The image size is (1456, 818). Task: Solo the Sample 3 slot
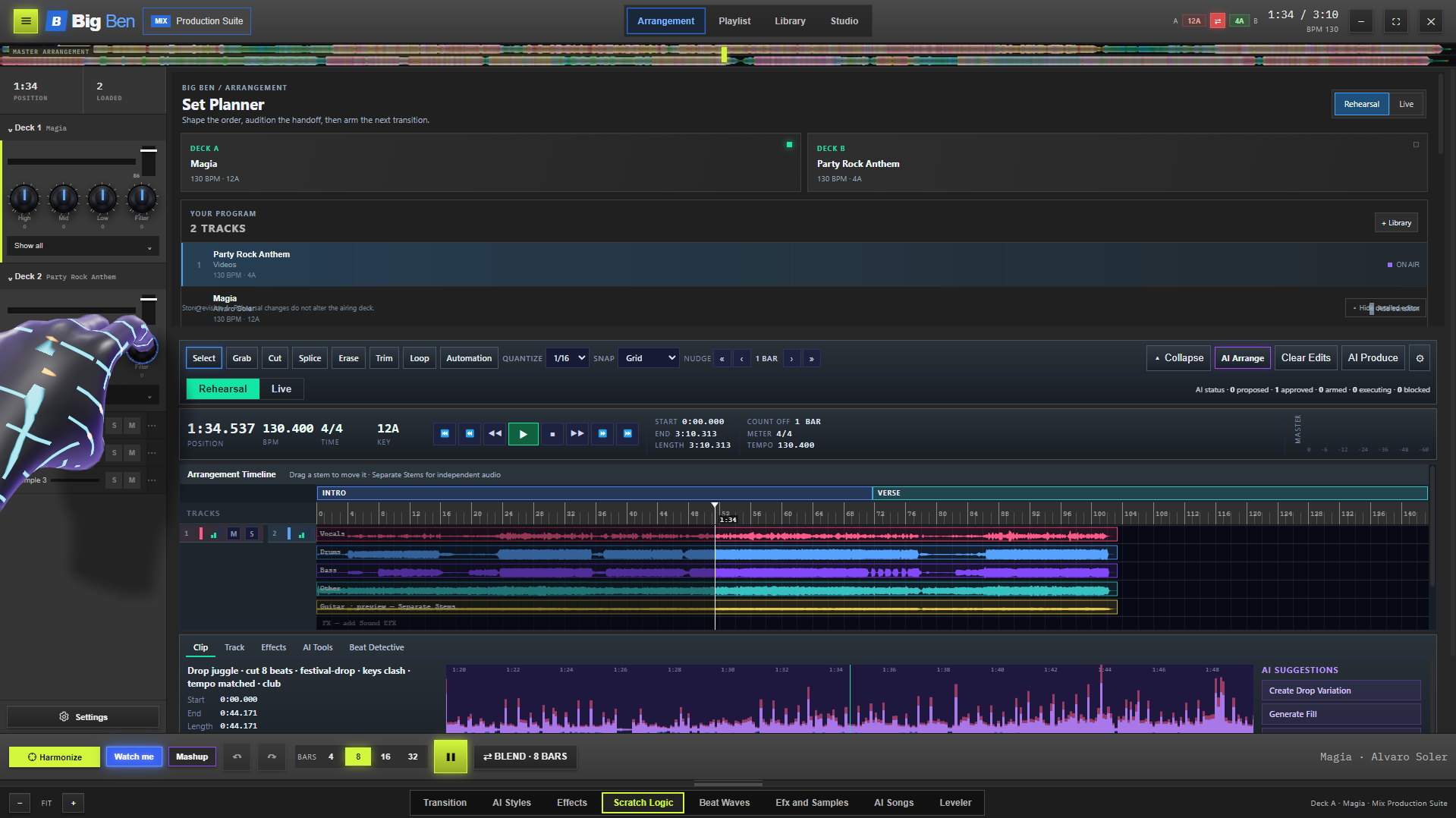point(115,480)
